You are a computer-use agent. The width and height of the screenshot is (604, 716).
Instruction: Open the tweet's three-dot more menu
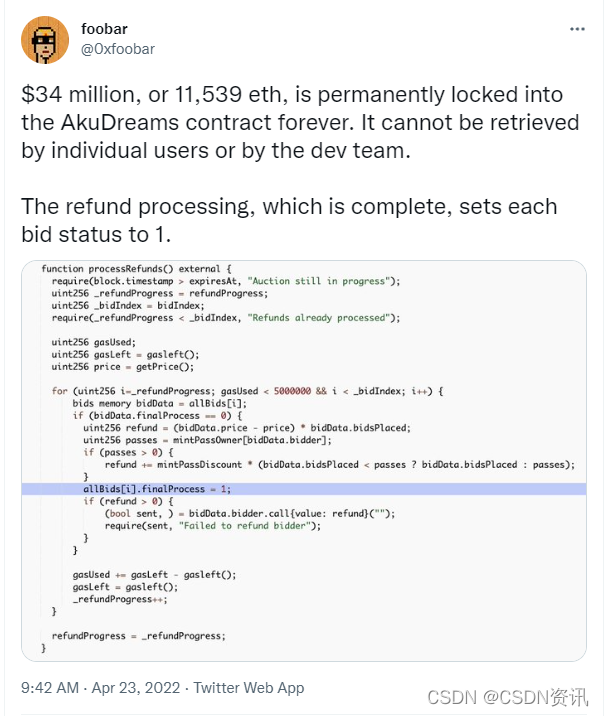tap(577, 29)
